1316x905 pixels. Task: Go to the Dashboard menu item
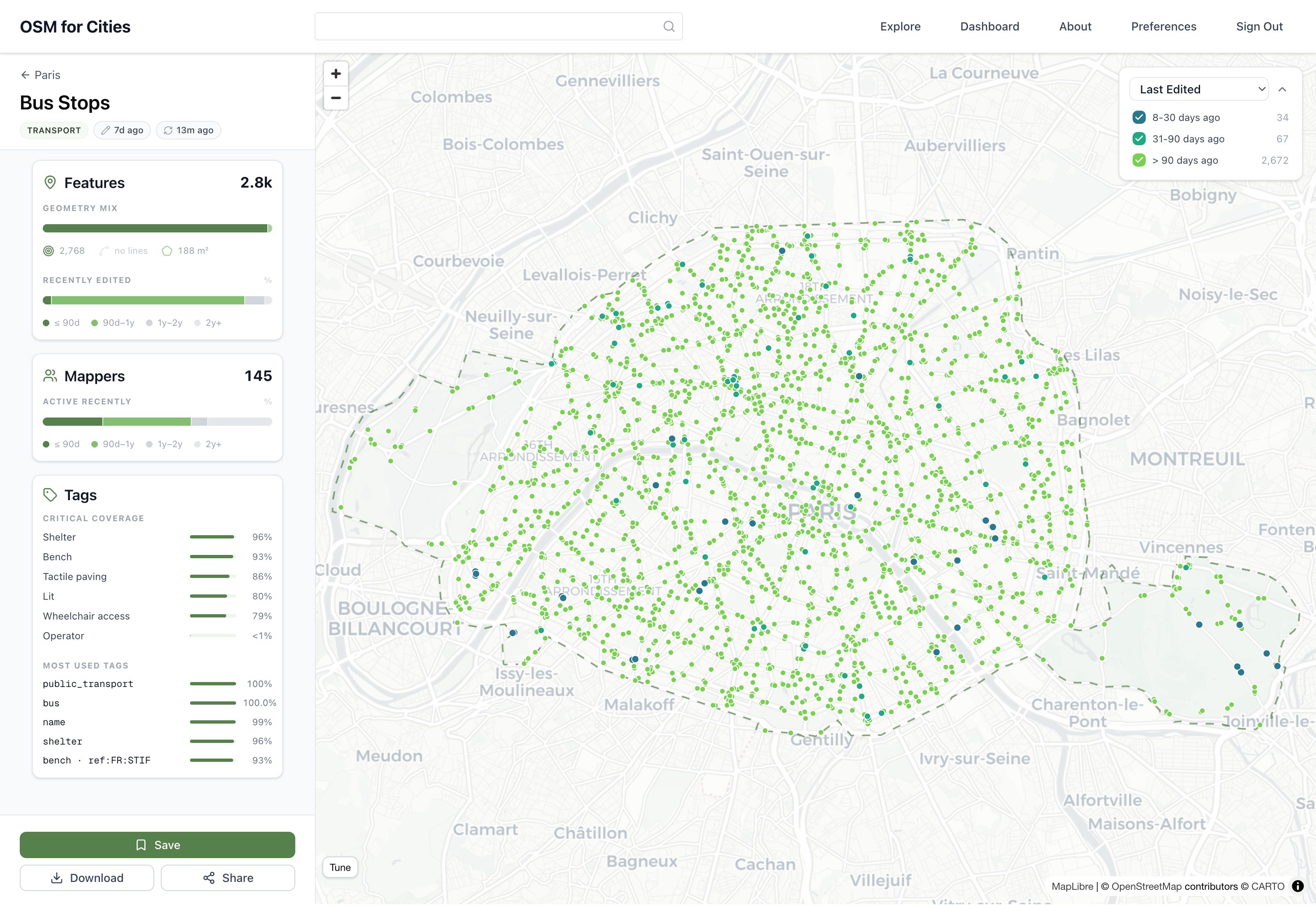tap(989, 27)
